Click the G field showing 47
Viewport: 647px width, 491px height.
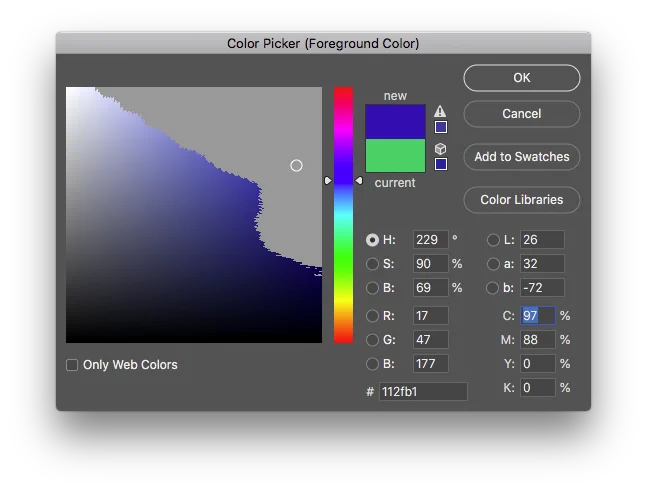[x=431, y=340]
